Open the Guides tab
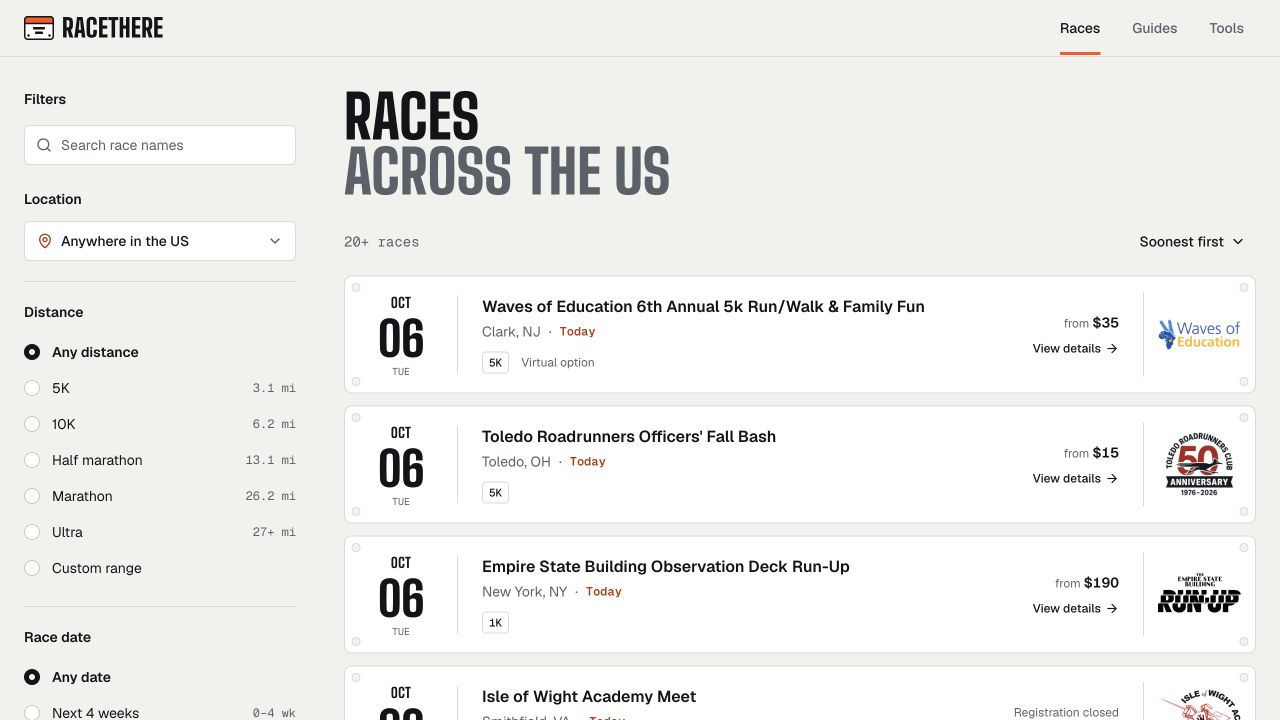The image size is (1280, 720). click(x=1155, y=28)
